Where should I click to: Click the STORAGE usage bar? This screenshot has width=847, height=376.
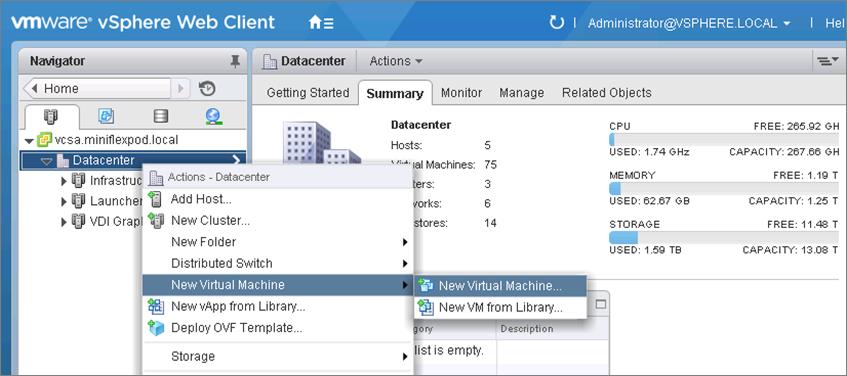724,238
